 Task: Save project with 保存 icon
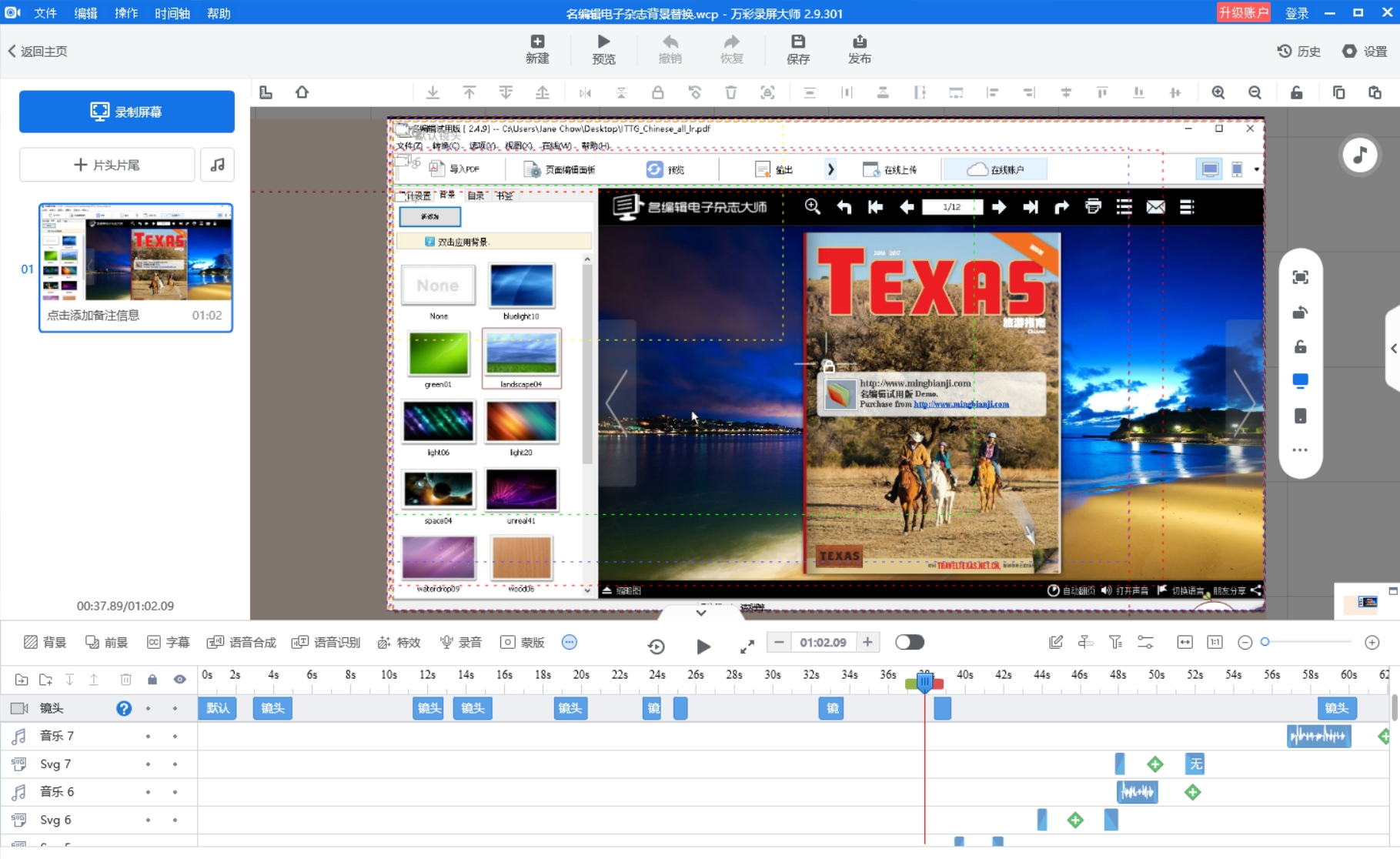click(798, 49)
